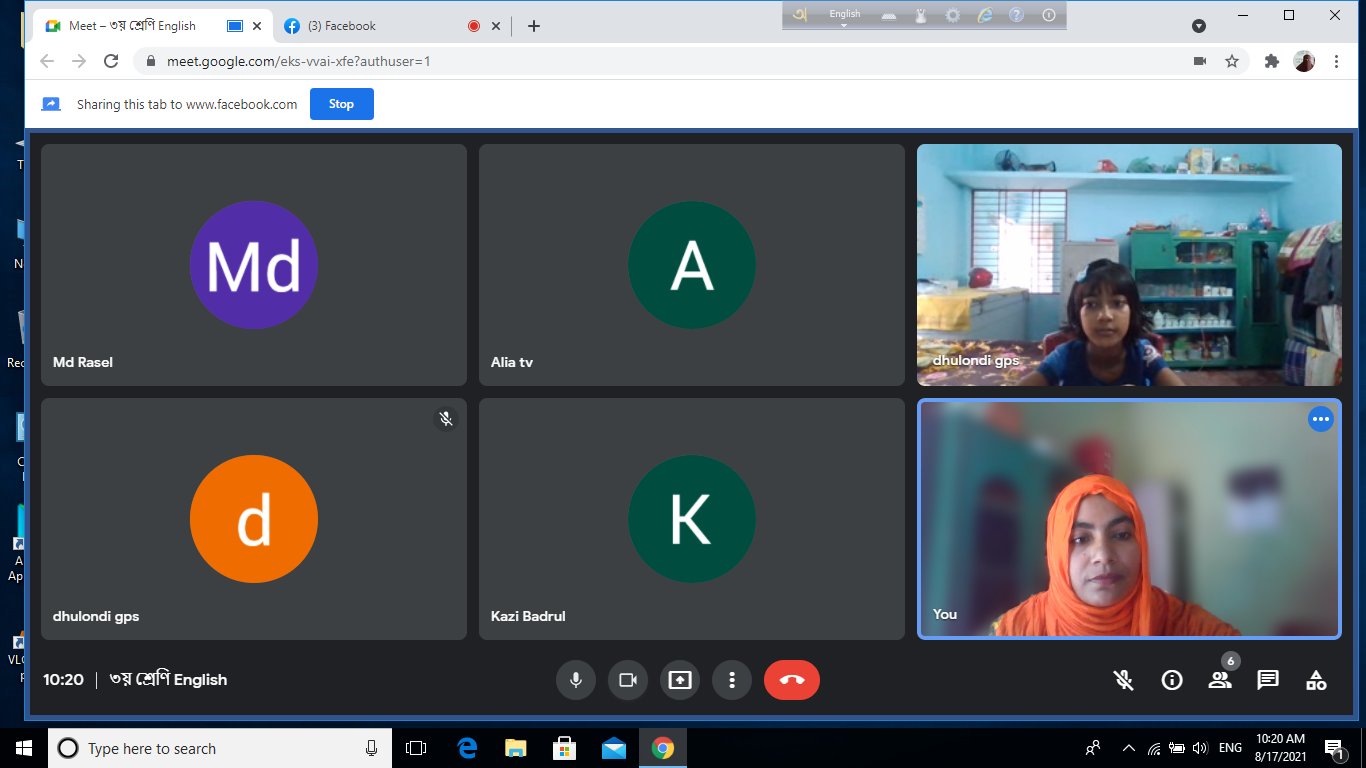The image size is (1366, 768).
Task: Click the camera permission icon in address bar
Action: [x=1200, y=61]
